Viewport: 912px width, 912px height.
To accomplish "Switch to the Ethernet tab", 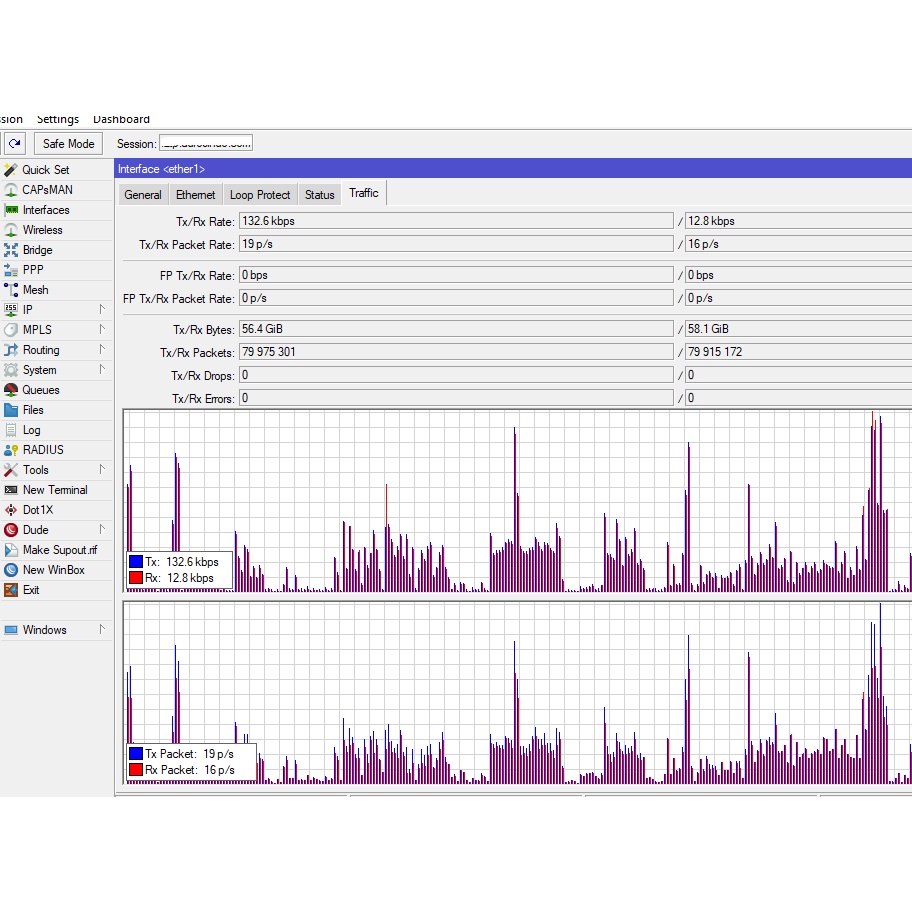I will click(194, 194).
